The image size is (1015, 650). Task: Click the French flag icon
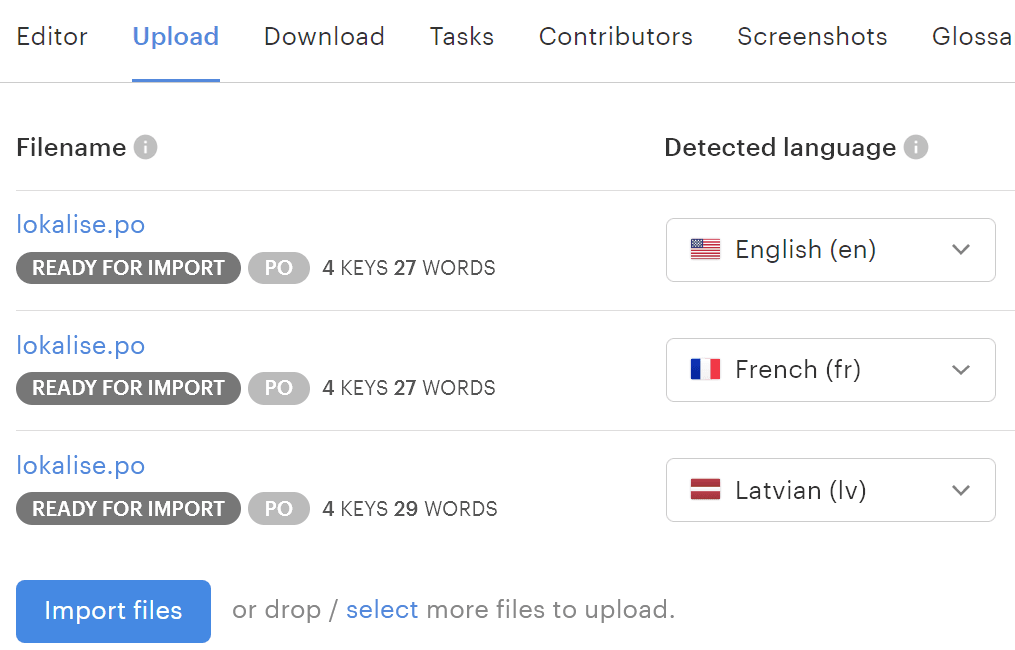pyautogui.click(x=705, y=370)
